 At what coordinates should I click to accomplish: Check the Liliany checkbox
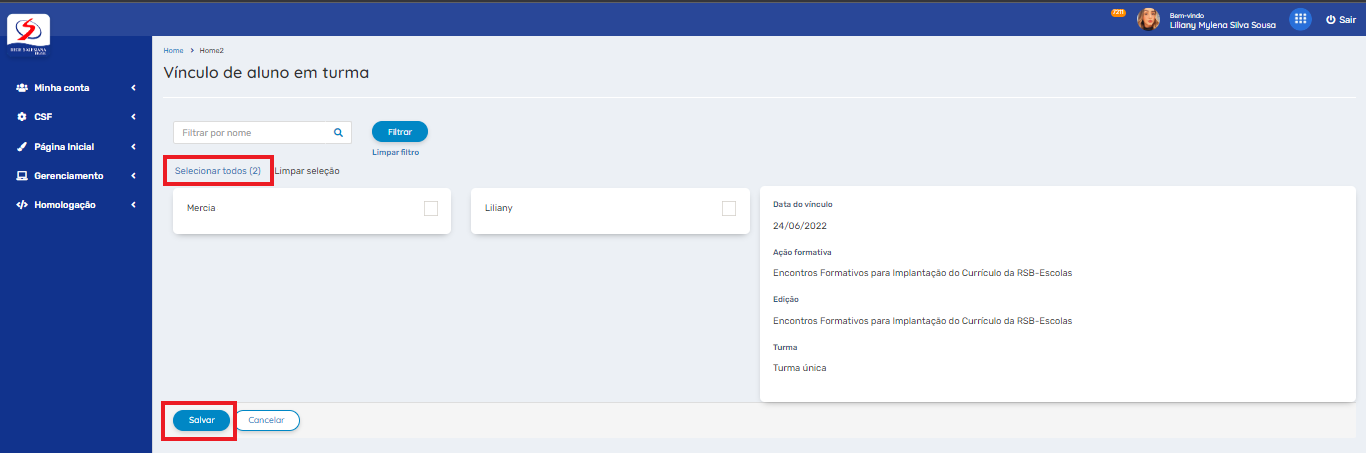(x=729, y=208)
